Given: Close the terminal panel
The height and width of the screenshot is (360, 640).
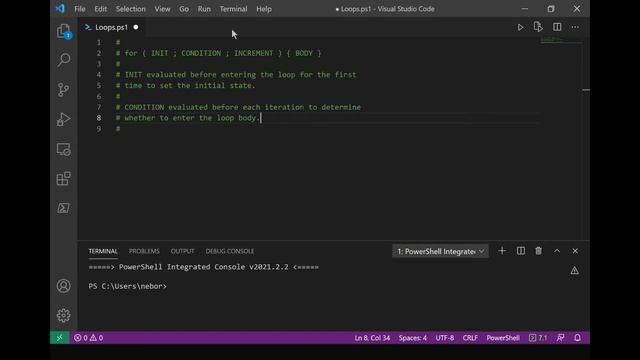Looking at the screenshot, I should (575, 251).
